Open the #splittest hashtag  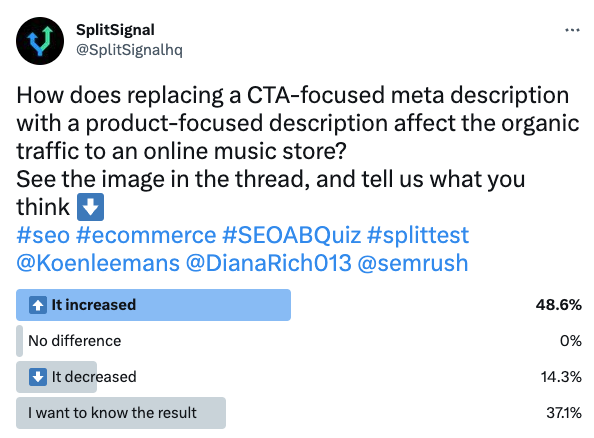coord(418,235)
